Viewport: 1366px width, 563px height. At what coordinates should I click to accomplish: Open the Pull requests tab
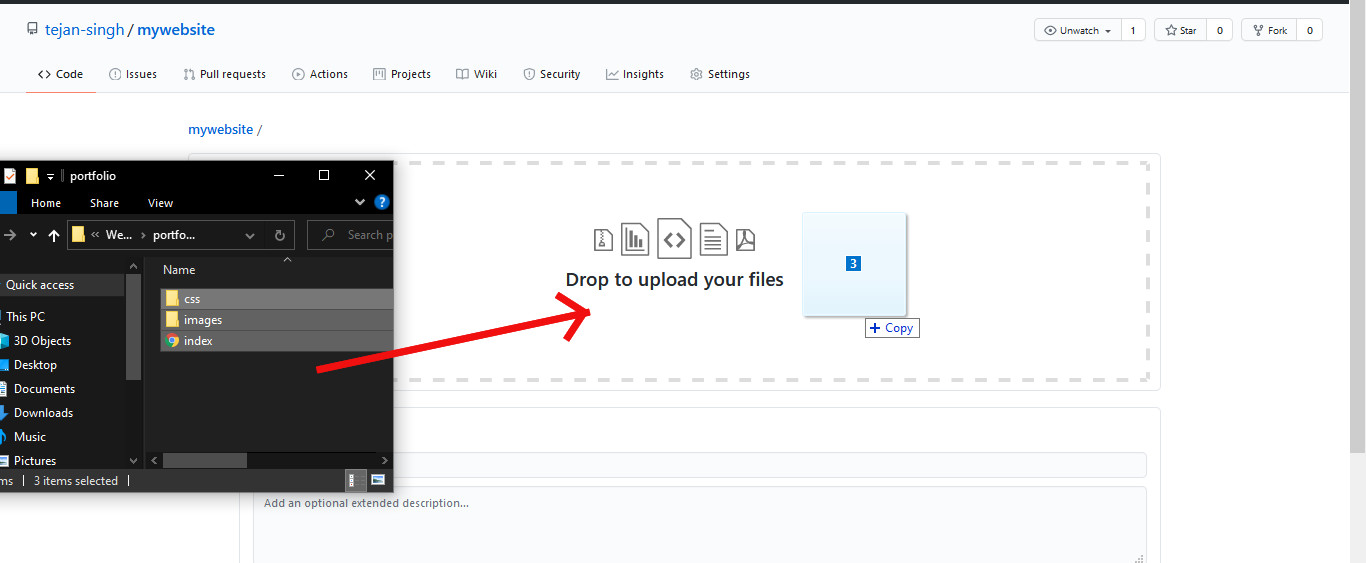pyautogui.click(x=224, y=74)
